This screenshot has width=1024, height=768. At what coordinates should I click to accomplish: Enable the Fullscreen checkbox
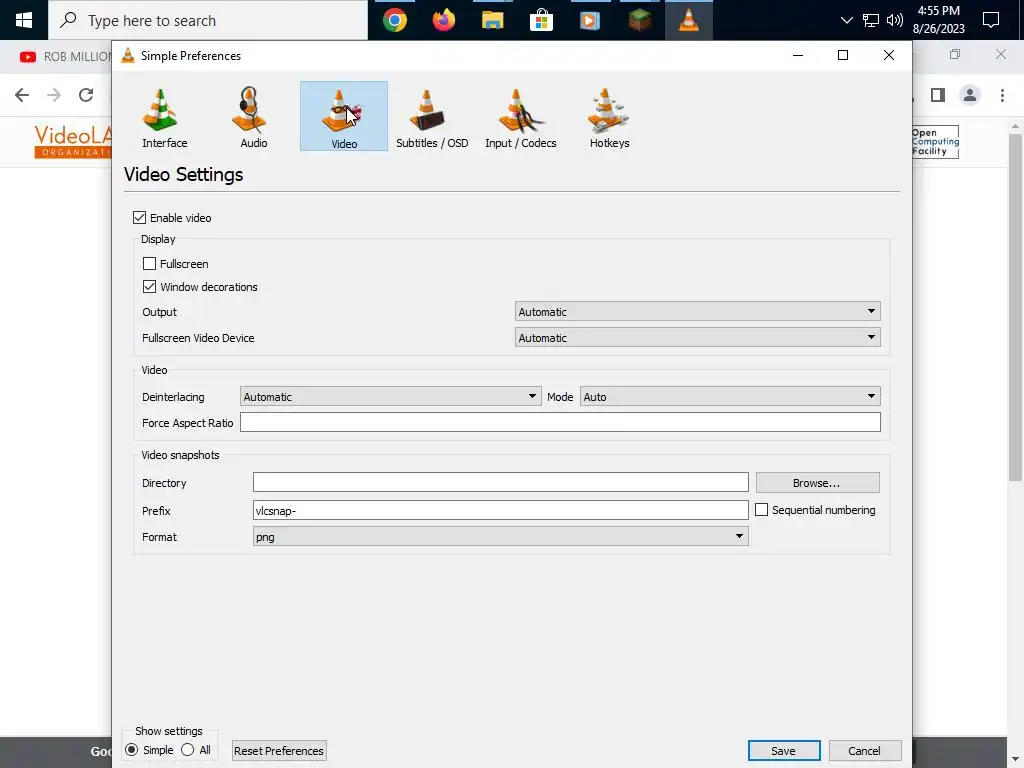pyautogui.click(x=150, y=264)
